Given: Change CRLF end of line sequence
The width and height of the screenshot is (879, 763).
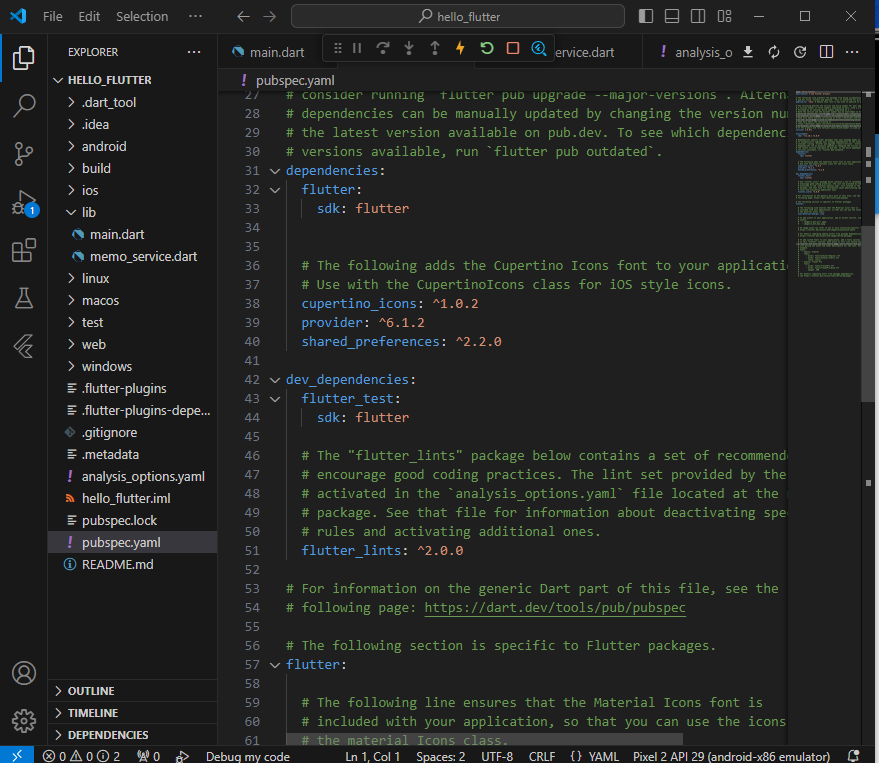Looking at the screenshot, I should pos(542,756).
